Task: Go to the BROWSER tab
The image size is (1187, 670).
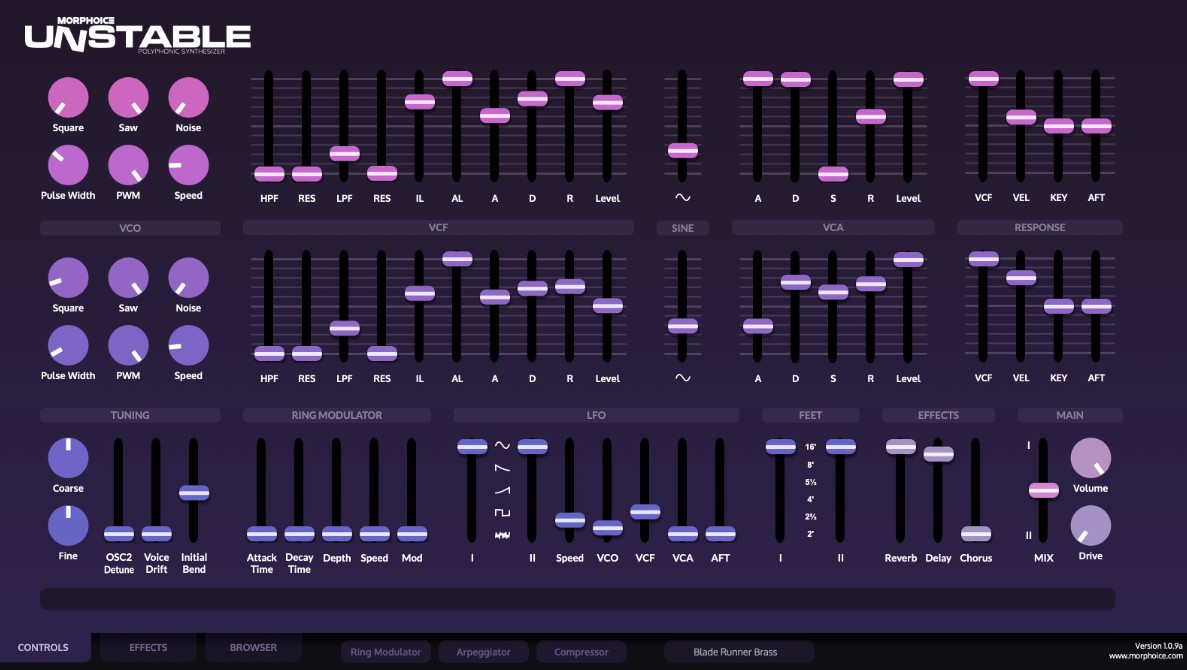Action: pos(253,648)
